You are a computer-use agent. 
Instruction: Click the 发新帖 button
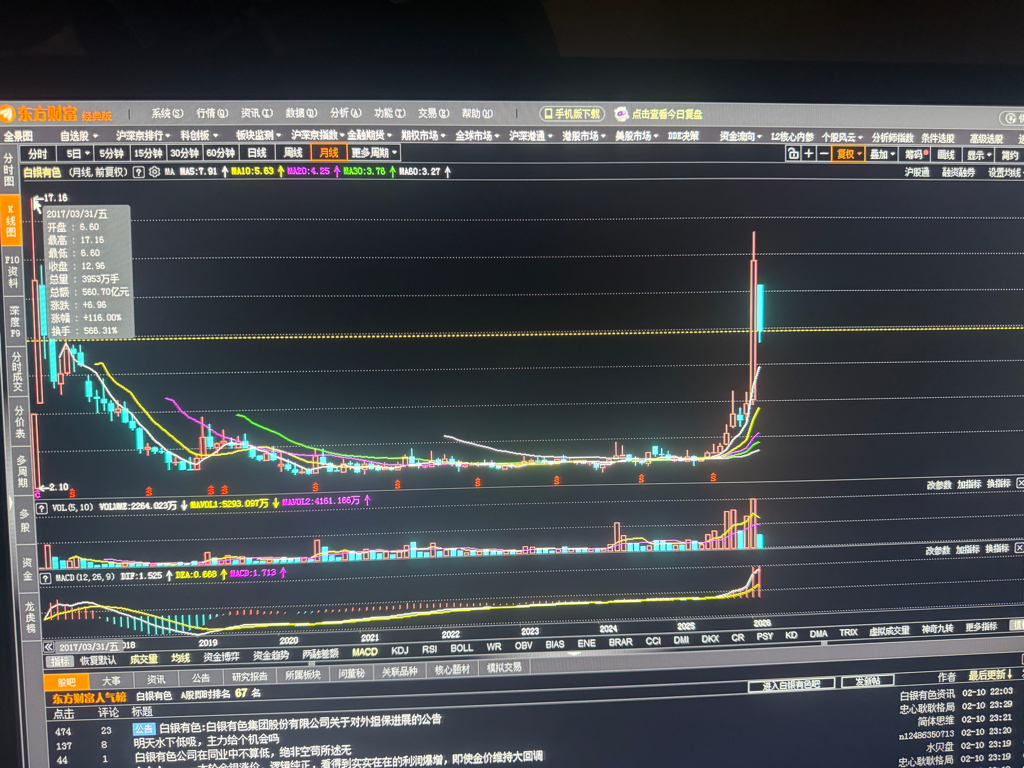point(868,682)
